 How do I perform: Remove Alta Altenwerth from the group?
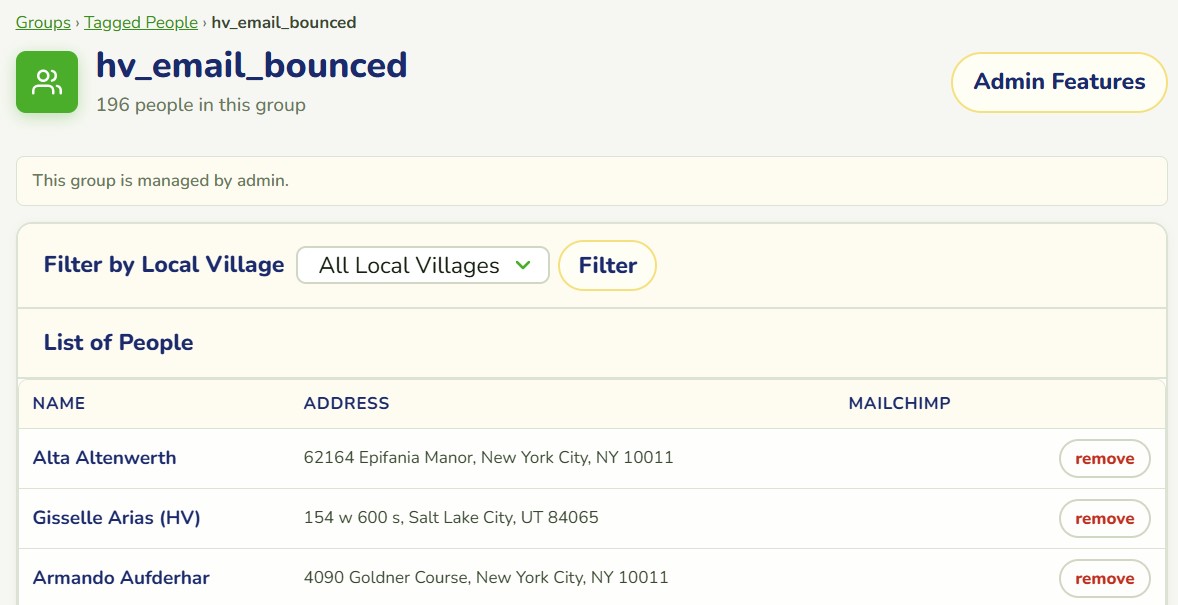1104,458
